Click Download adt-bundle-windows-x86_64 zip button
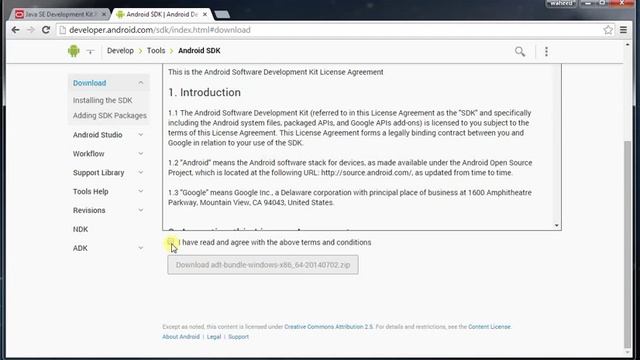640x360 pixels. (263, 265)
